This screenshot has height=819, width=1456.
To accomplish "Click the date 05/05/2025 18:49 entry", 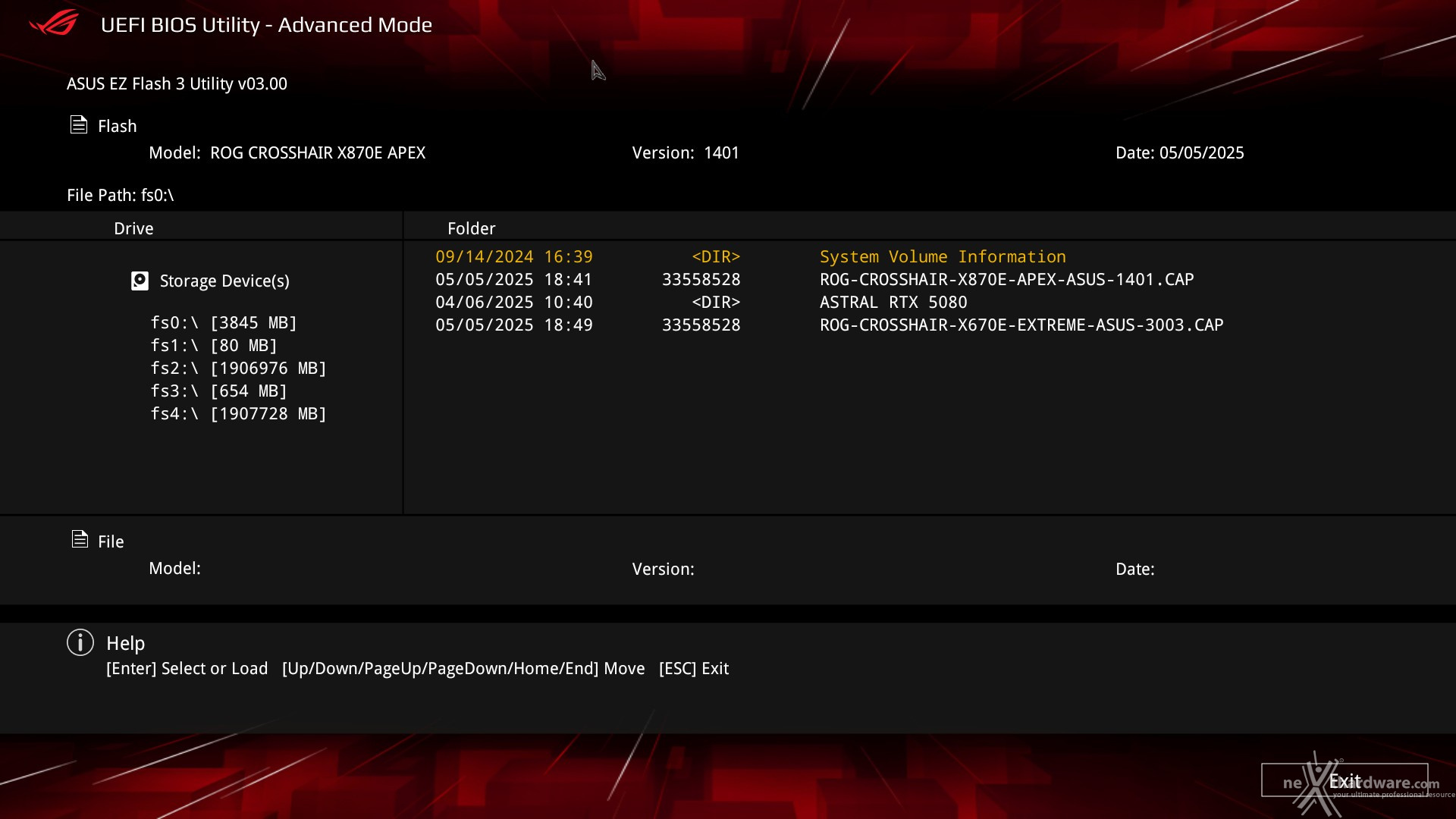I will [x=514, y=325].
